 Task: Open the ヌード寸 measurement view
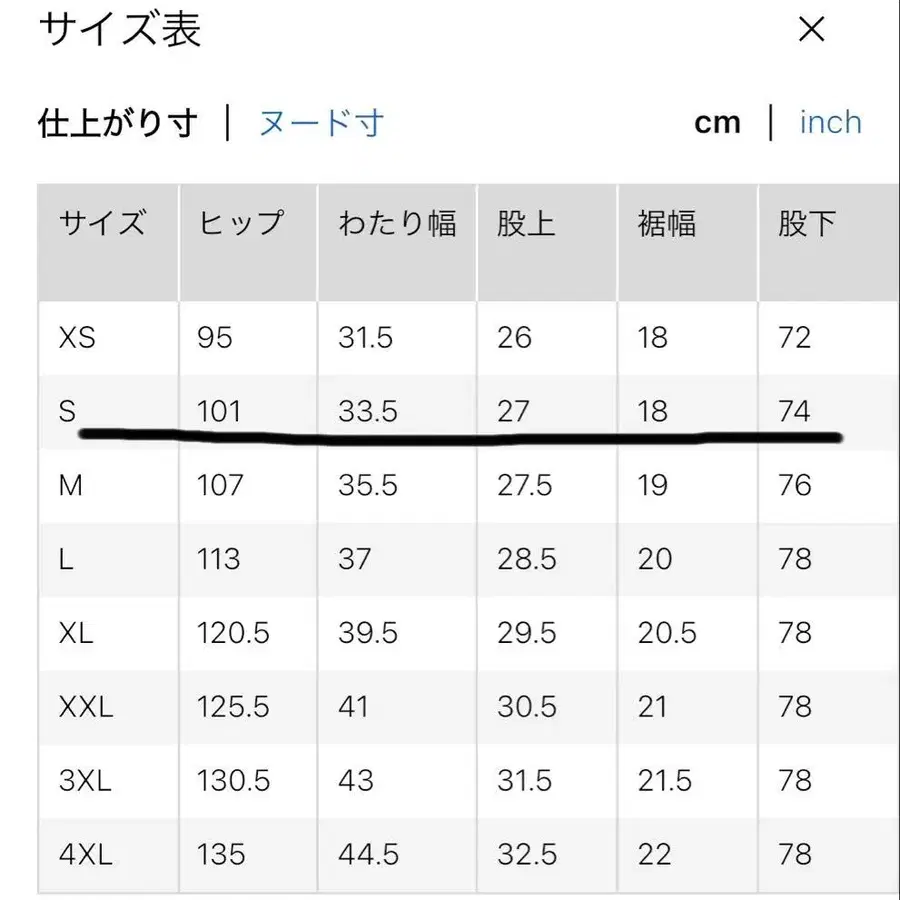[322, 122]
